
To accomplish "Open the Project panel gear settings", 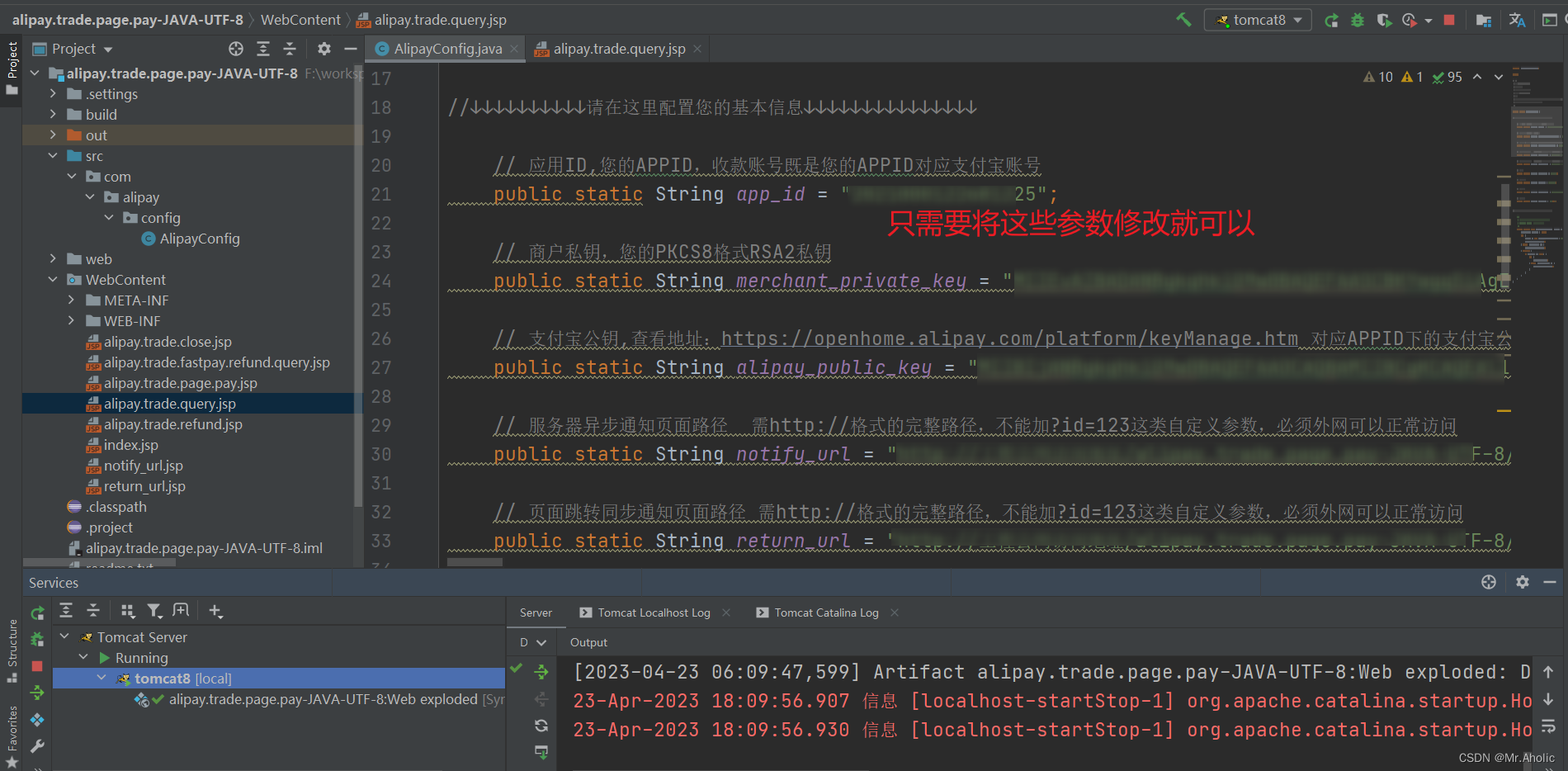I will point(324,49).
